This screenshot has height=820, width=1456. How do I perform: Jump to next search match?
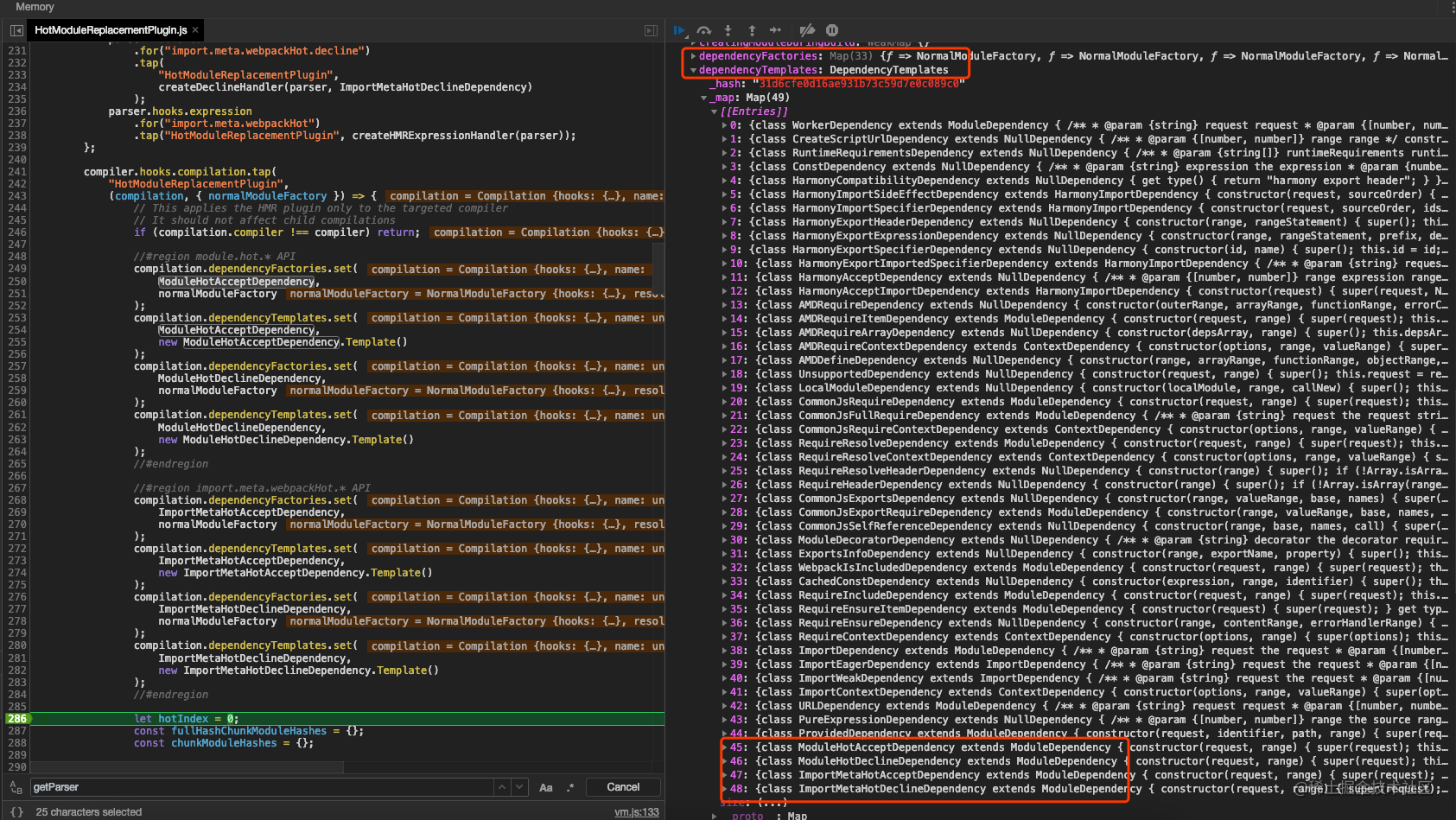click(519, 787)
